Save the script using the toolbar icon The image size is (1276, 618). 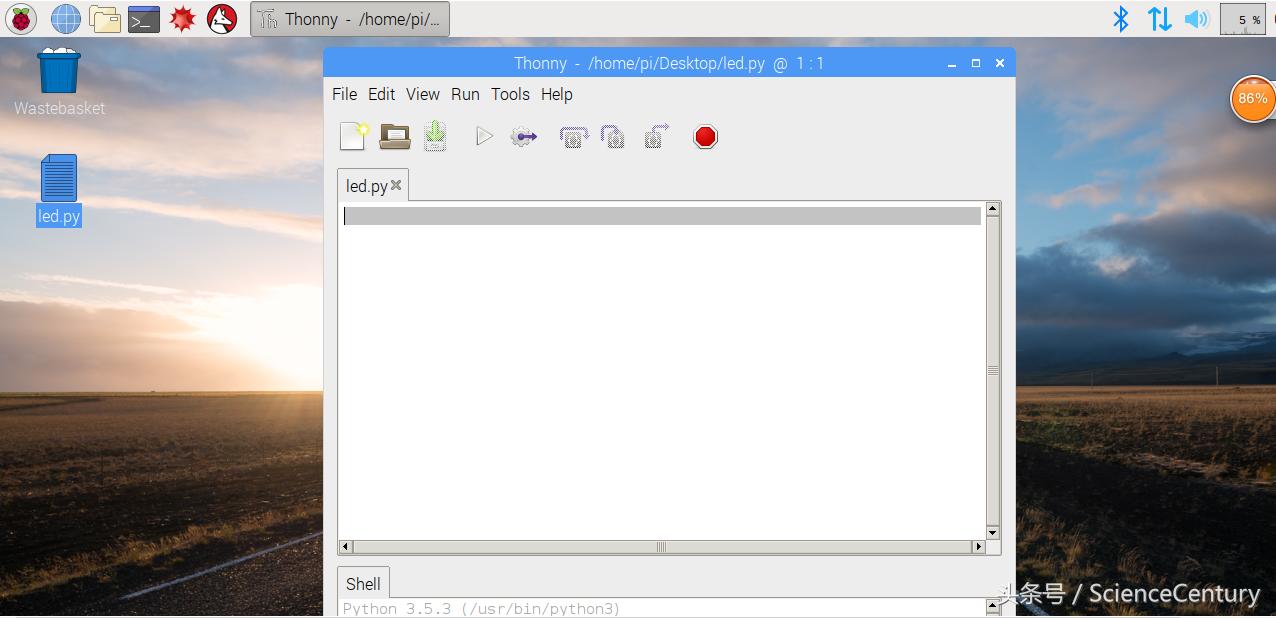[435, 136]
